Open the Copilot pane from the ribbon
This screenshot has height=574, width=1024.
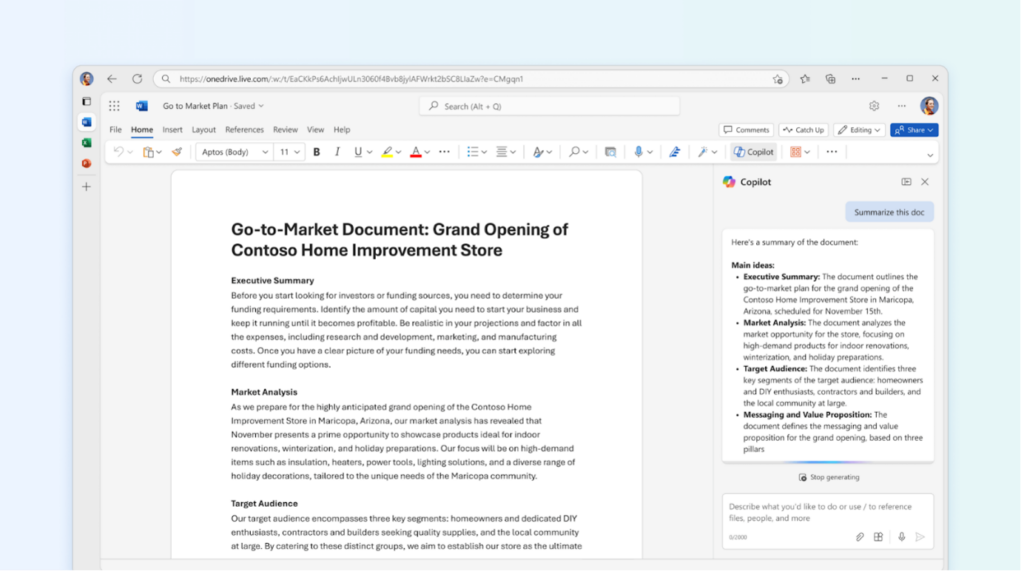753,152
